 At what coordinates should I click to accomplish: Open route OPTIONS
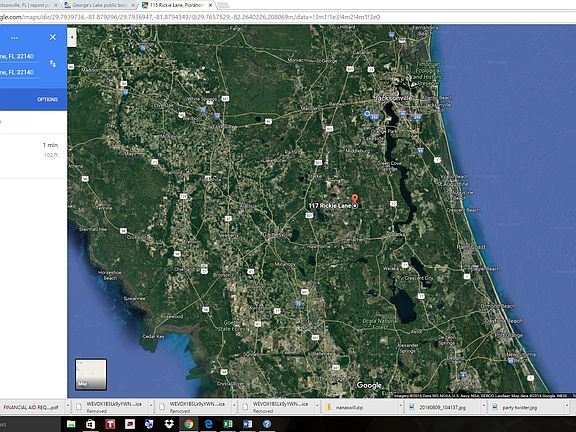pyautogui.click(x=47, y=99)
